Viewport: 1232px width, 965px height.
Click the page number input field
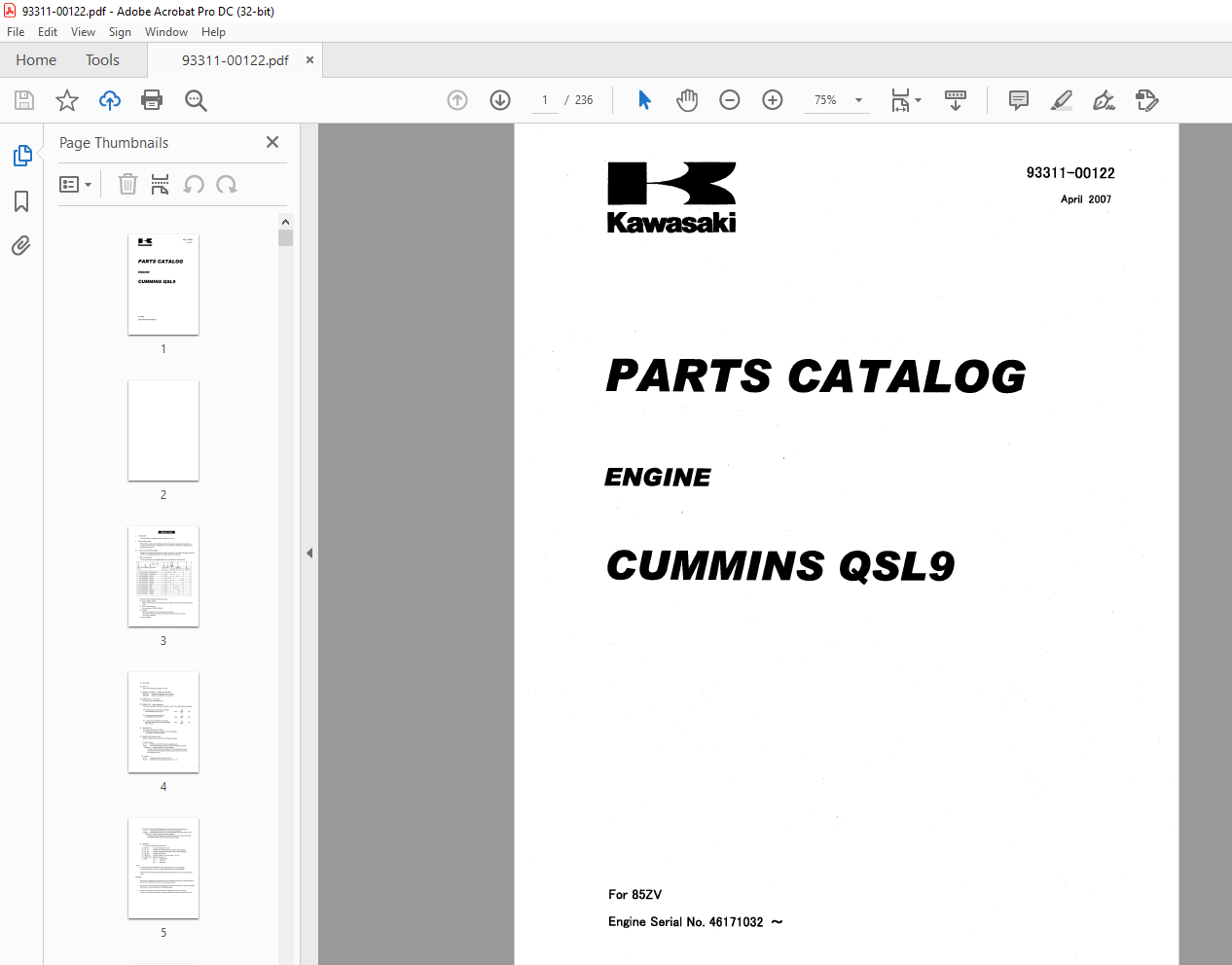(545, 100)
